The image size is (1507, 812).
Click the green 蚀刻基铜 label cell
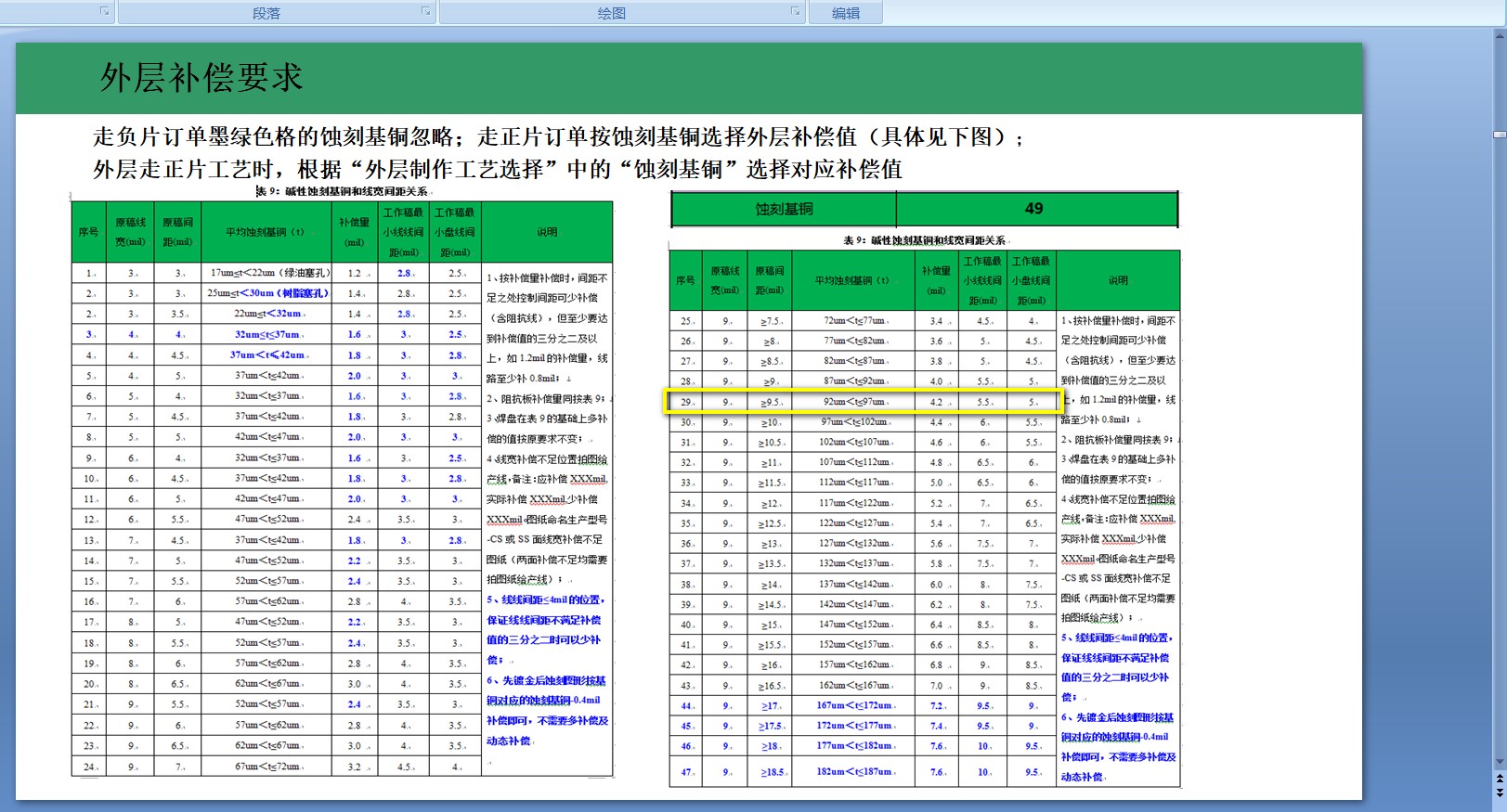(784, 209)
